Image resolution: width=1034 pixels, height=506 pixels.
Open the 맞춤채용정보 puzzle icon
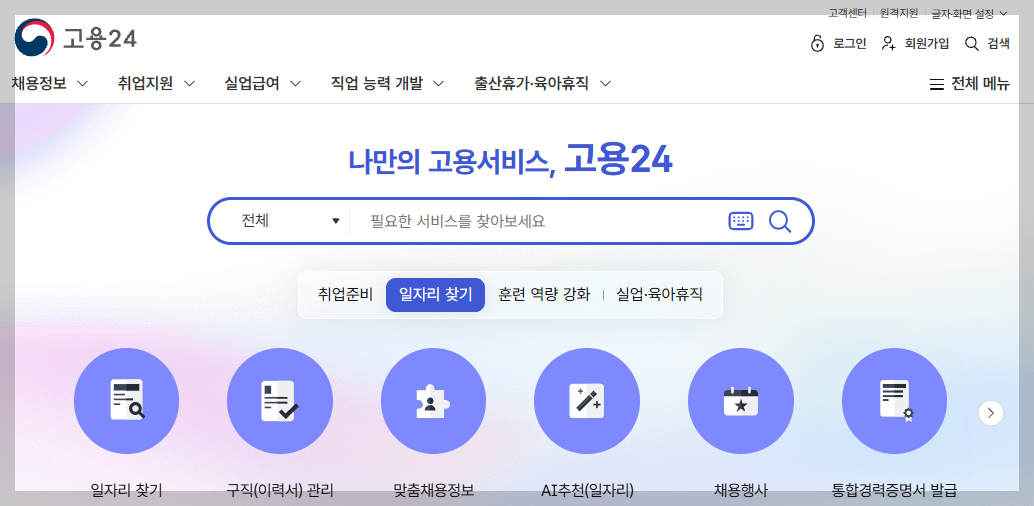[433, 400]
